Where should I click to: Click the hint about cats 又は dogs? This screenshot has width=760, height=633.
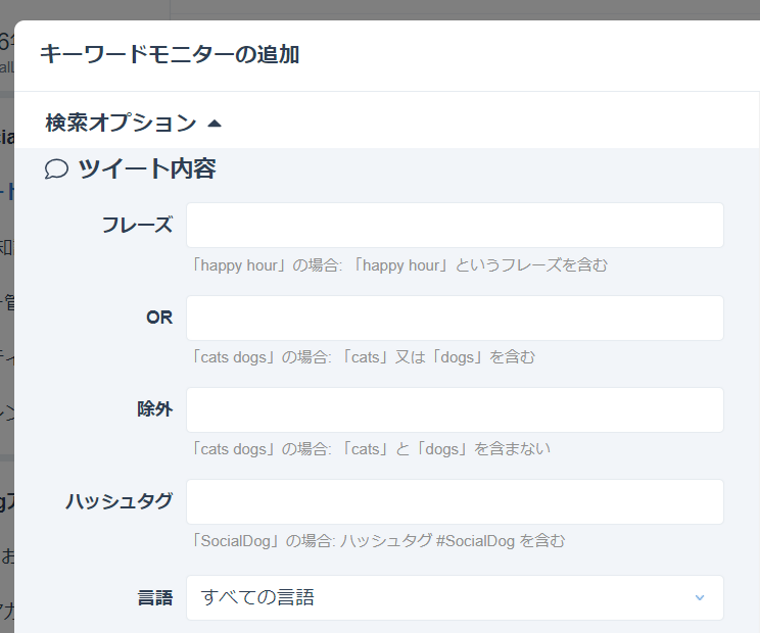[364, 357]
